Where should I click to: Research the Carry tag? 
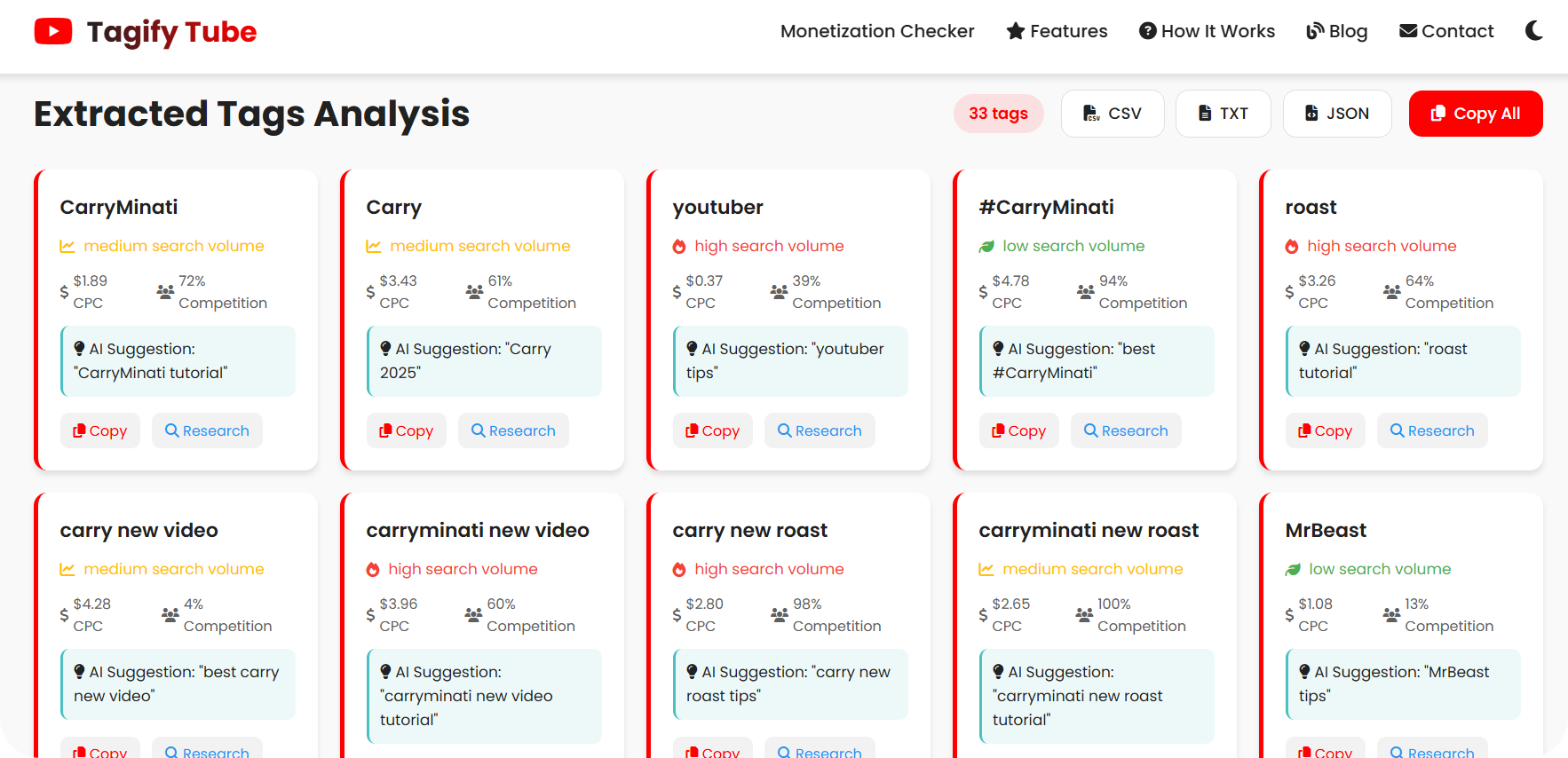click(513, 430)
